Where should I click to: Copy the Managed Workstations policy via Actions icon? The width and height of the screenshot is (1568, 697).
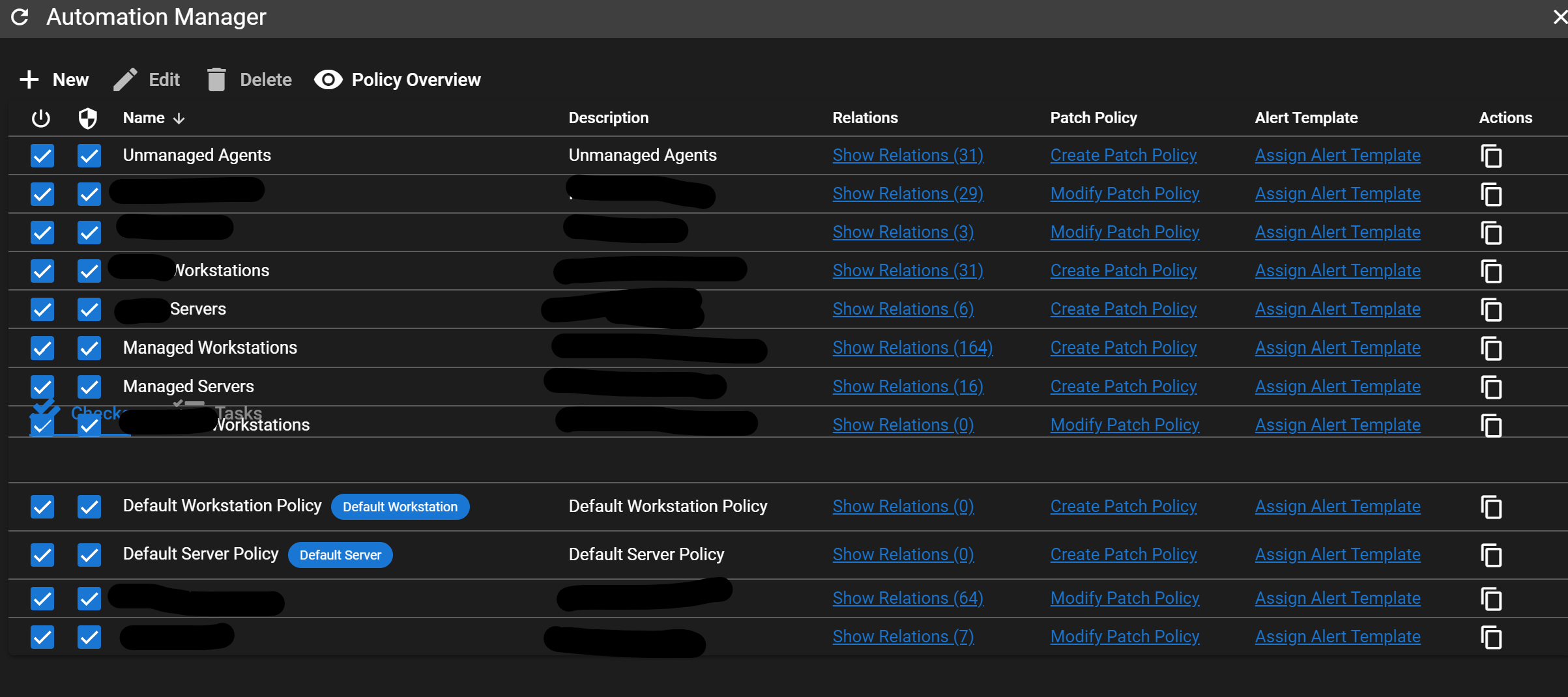(x=1492, y=348)
